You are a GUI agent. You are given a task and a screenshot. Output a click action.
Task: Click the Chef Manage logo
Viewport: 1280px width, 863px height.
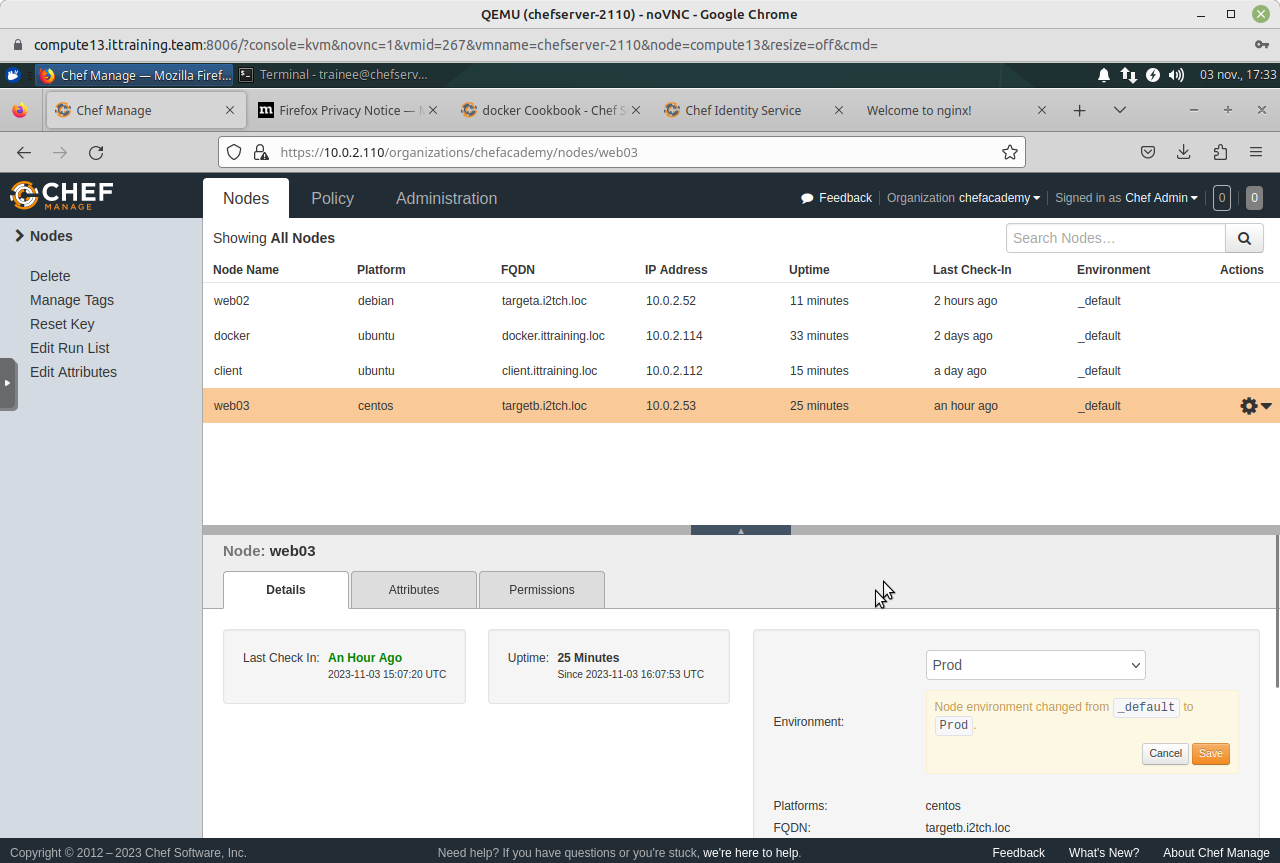point(62,195)
